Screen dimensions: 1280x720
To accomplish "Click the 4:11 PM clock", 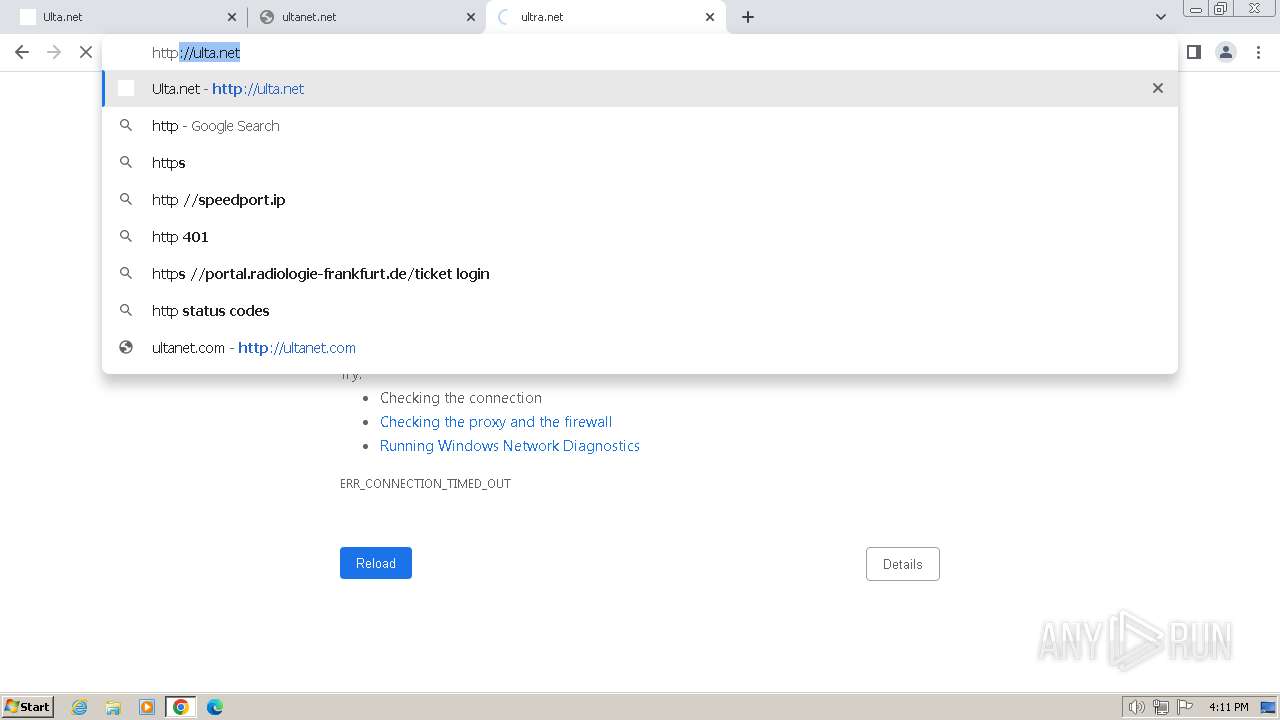I will (x=1228, y=707).
